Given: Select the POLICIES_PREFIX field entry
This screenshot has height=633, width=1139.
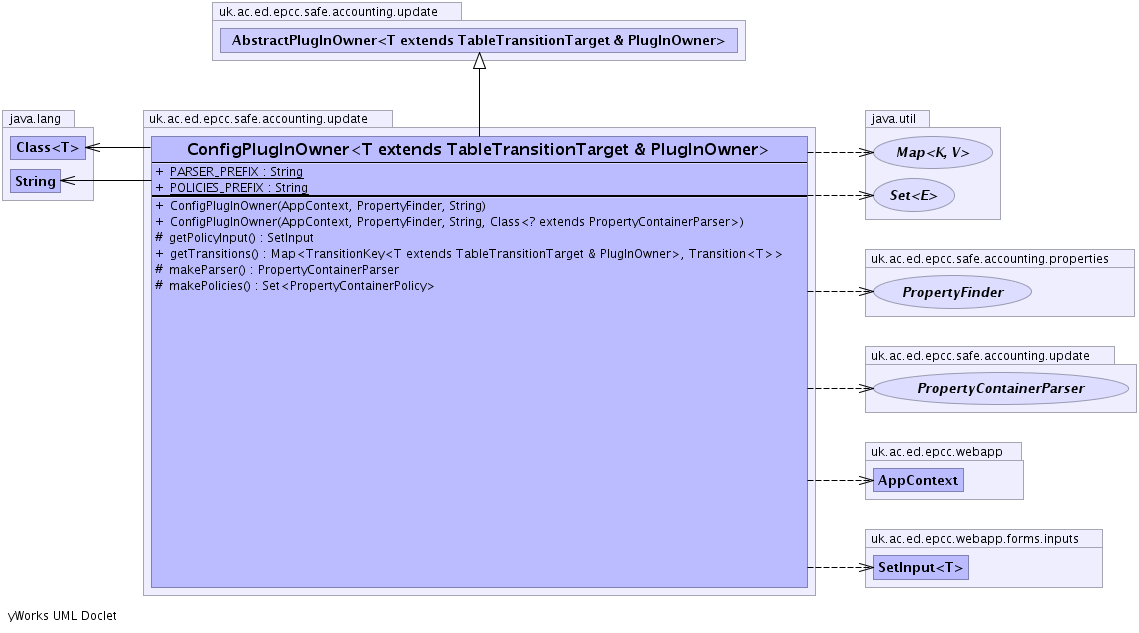Looking at the screenshot, I should (x=238, y=188).
